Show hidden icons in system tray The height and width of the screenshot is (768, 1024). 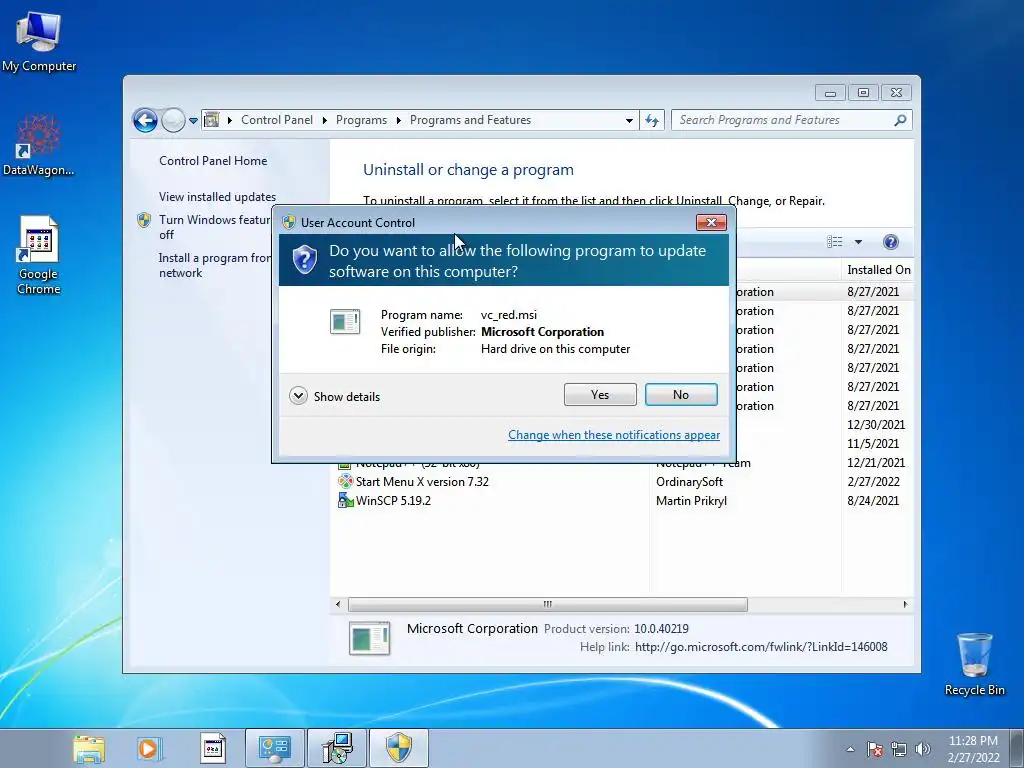pyautogui.click(x=850, y=749)
